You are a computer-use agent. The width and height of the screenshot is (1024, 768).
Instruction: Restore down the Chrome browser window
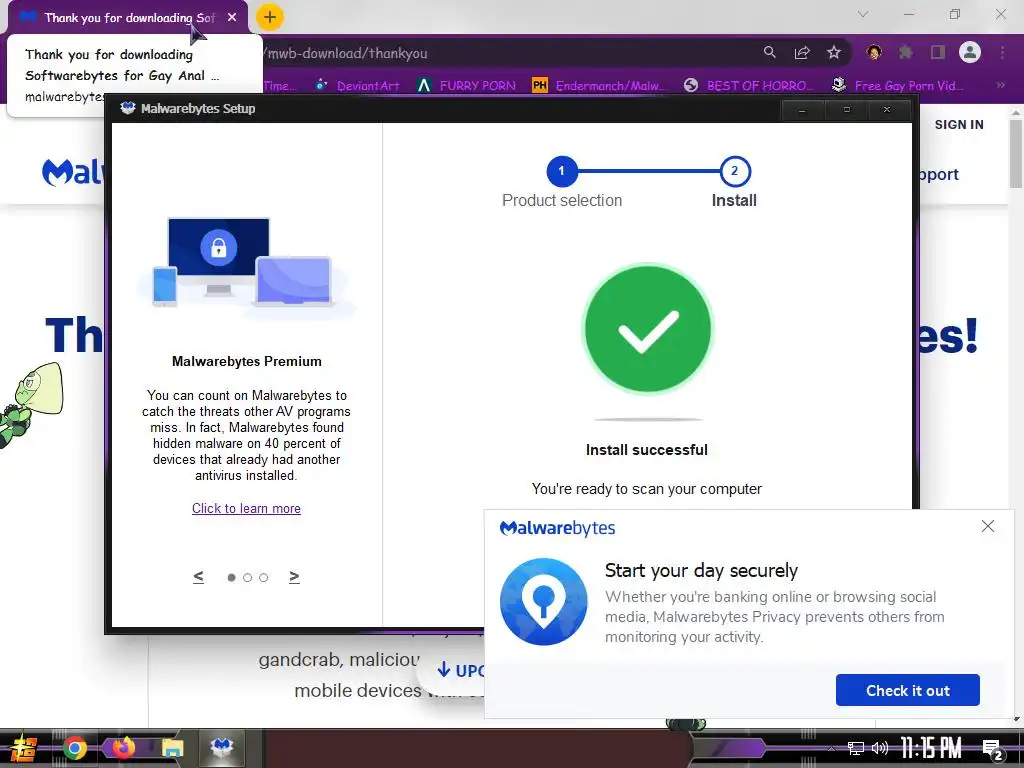[x=955, y=14]
